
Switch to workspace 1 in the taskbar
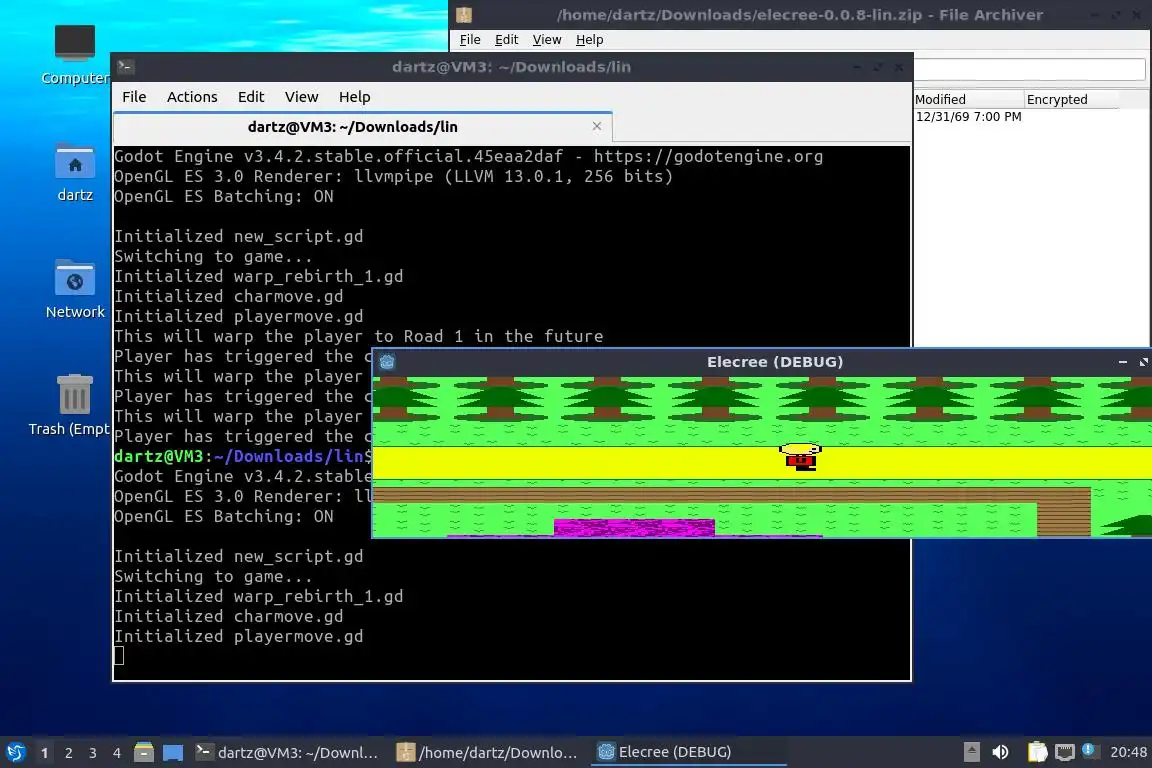(x=44, y=753)
